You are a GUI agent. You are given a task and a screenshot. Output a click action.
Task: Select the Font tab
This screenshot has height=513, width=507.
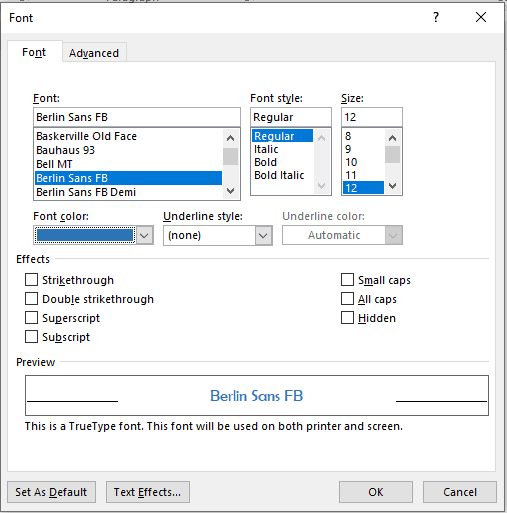point(34,52)
